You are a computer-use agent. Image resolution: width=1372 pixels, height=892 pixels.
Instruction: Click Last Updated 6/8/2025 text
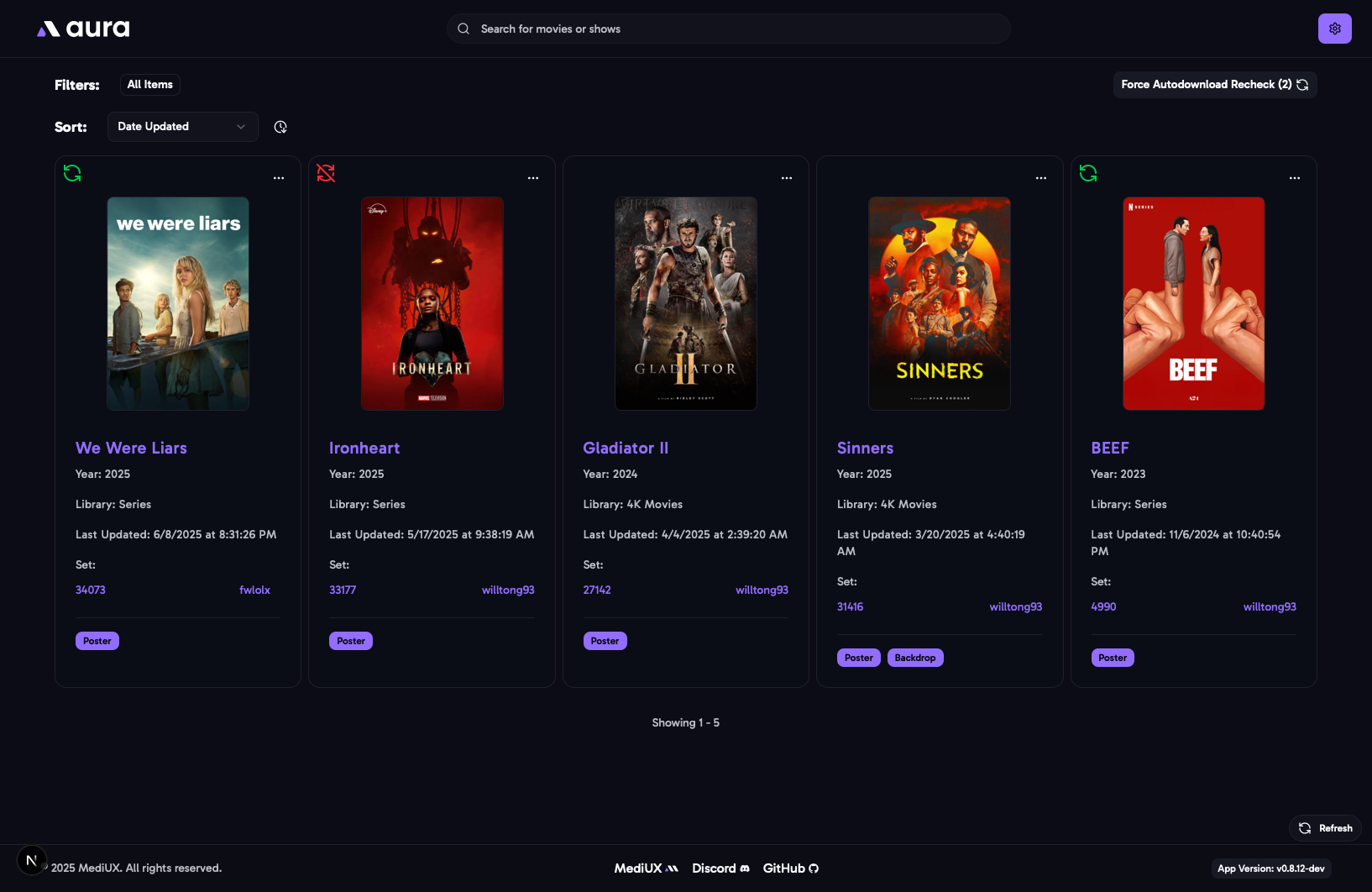pos(175,535)
